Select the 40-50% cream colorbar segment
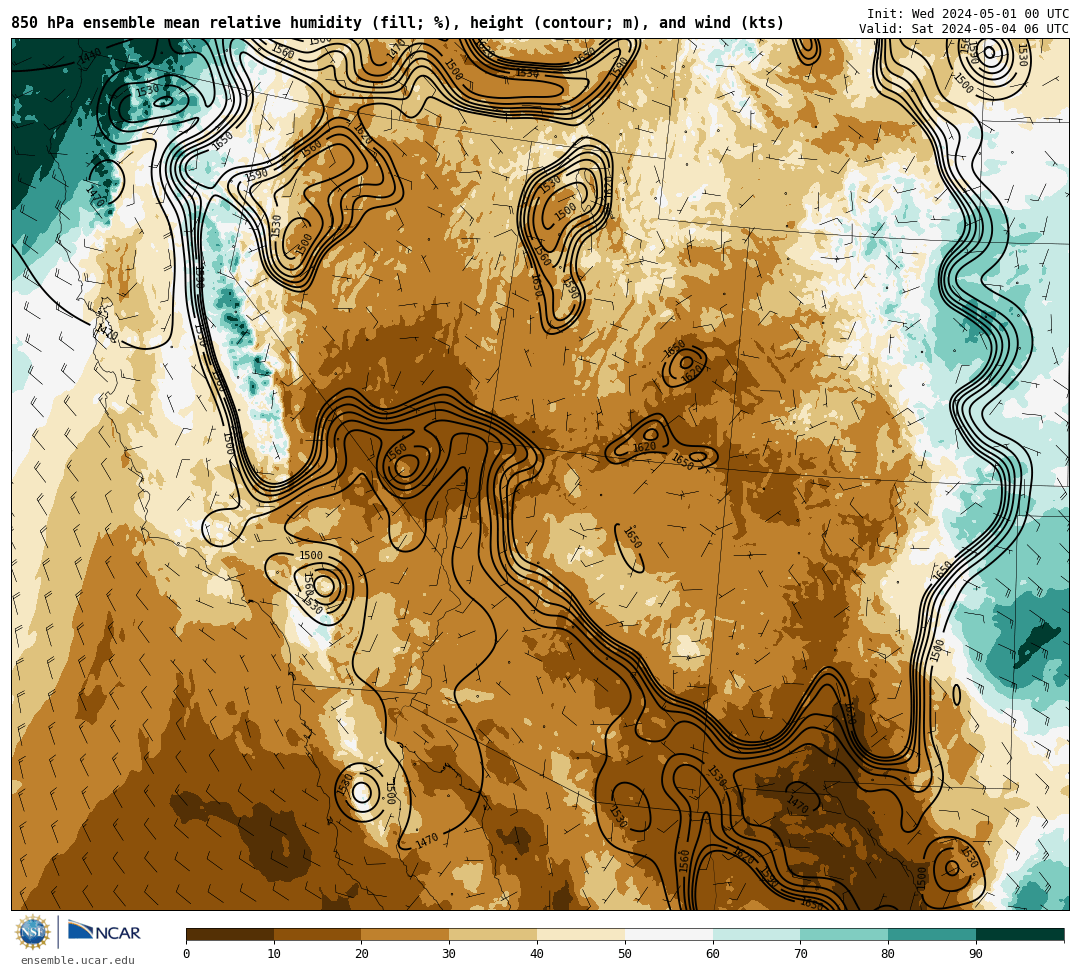Viewport: 1080px width, 973px height. (x=581, y=934)
